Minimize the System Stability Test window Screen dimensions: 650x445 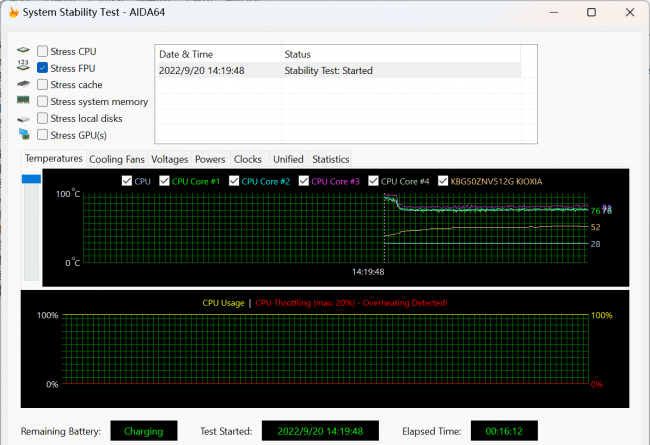point(554,12)
